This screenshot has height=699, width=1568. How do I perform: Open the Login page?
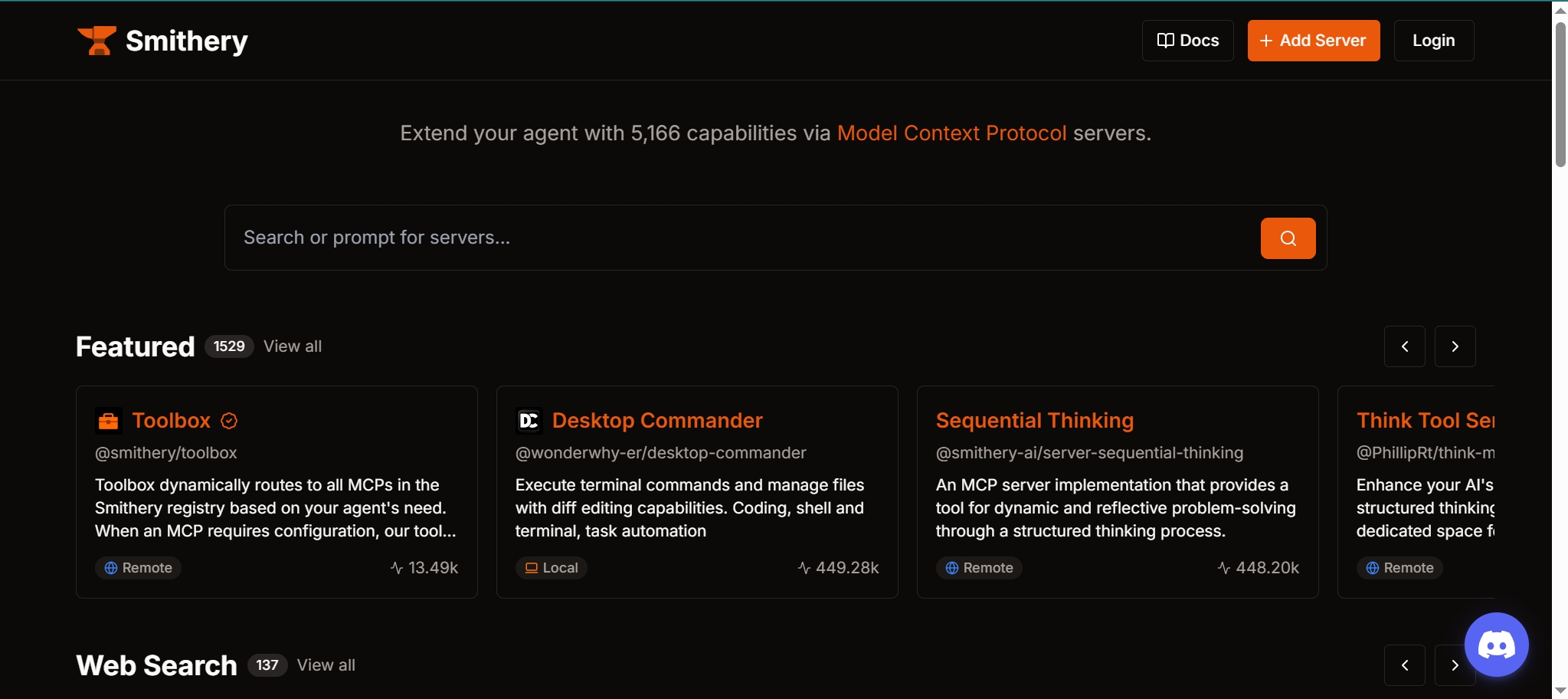[1433, 41]
